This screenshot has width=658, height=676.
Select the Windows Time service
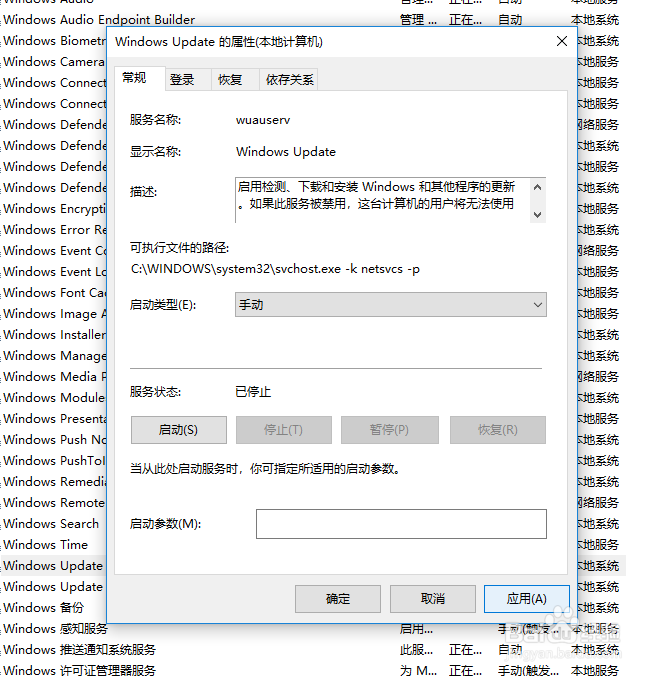point(45,545)
